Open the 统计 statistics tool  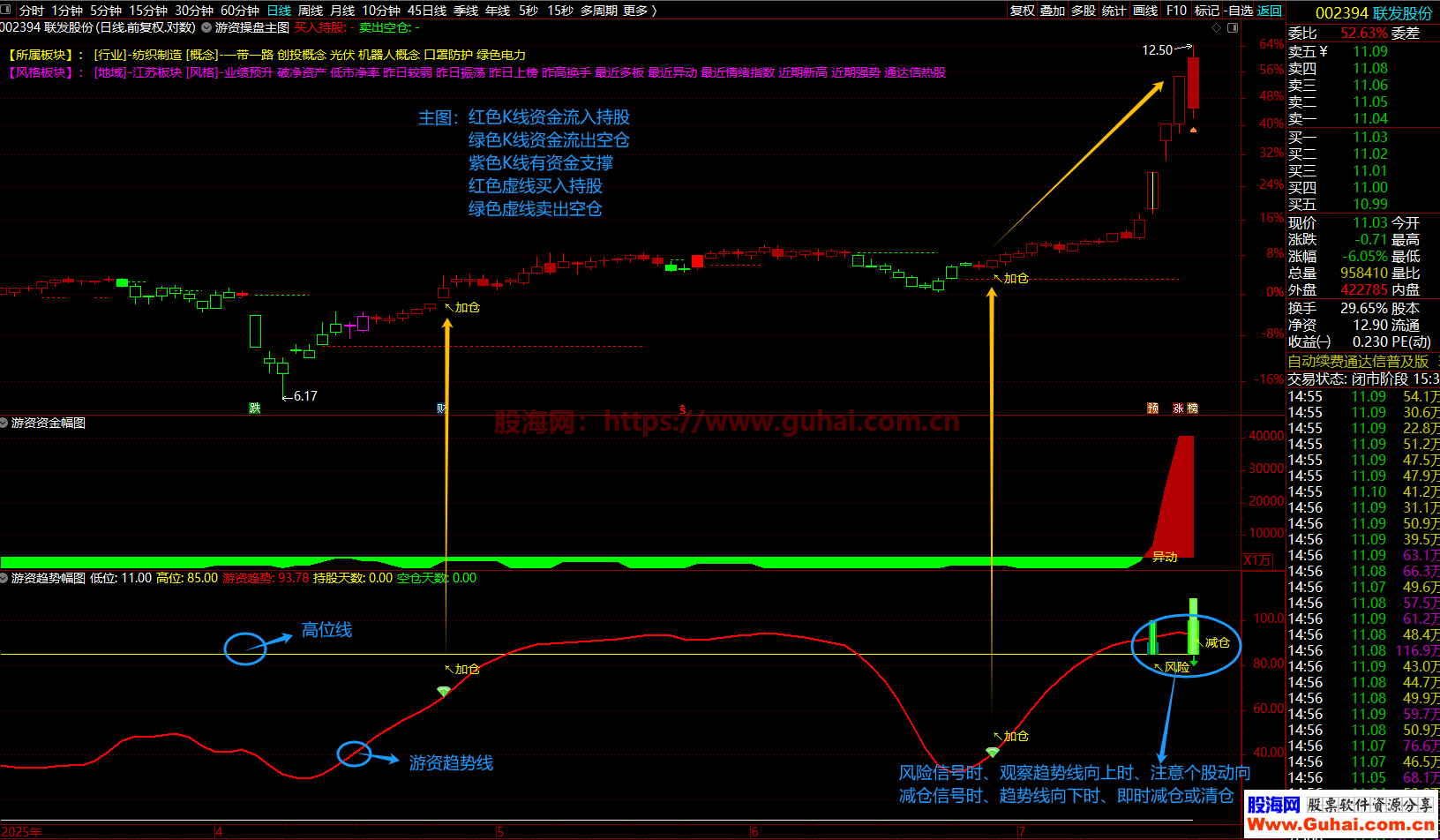coord(1114,11)
